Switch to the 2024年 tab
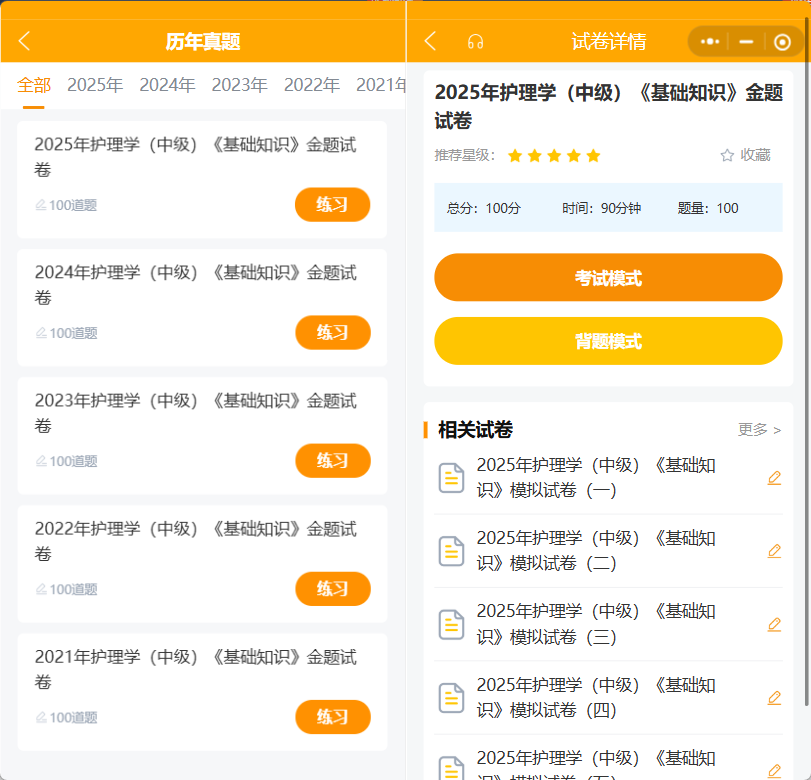Image resolution: width=811 pixels, height=780 pixels. click(x=167, y=85)
